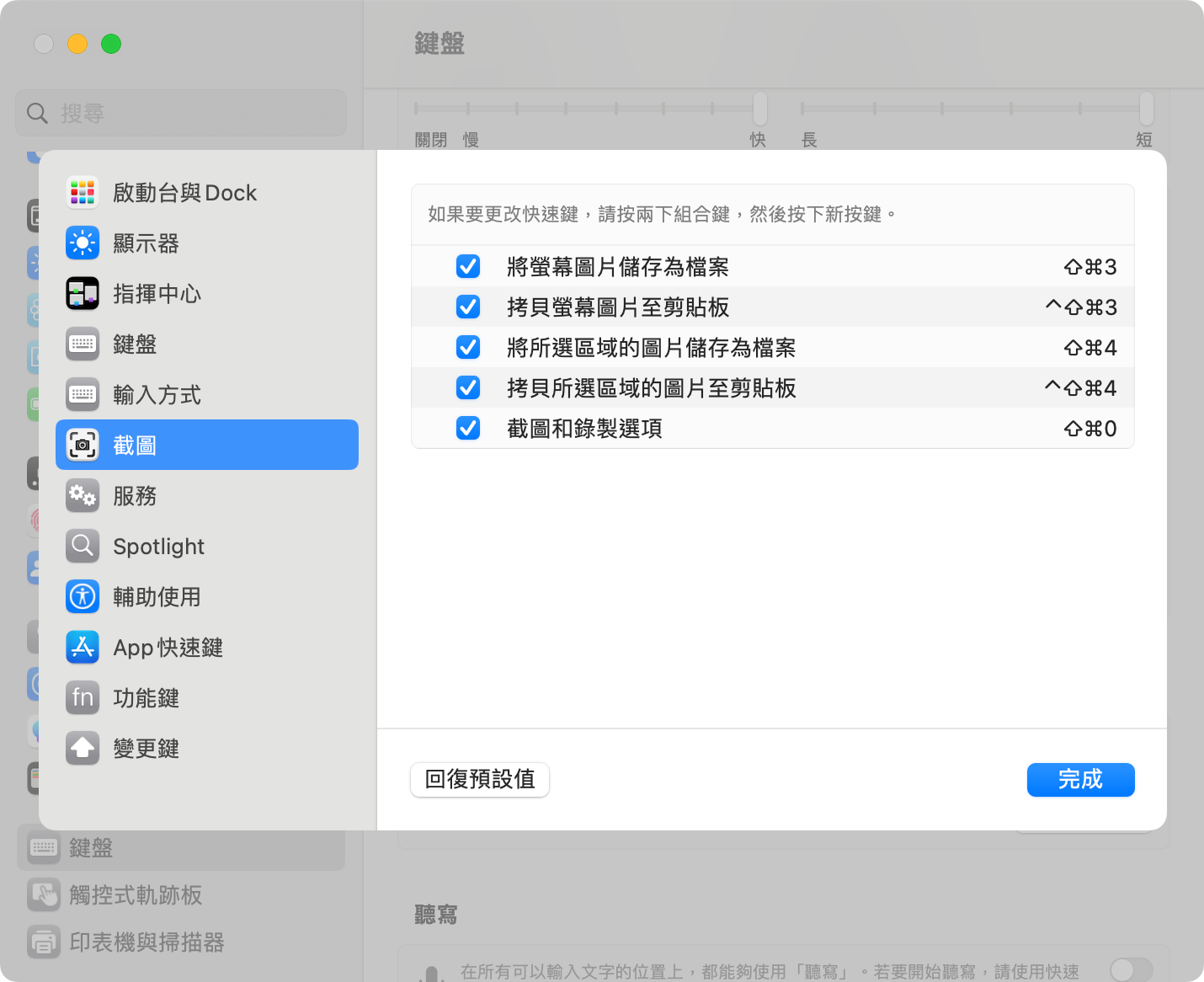Select the Services (服務) gears icon
The image size is (1204, 982).
point(83,496)
